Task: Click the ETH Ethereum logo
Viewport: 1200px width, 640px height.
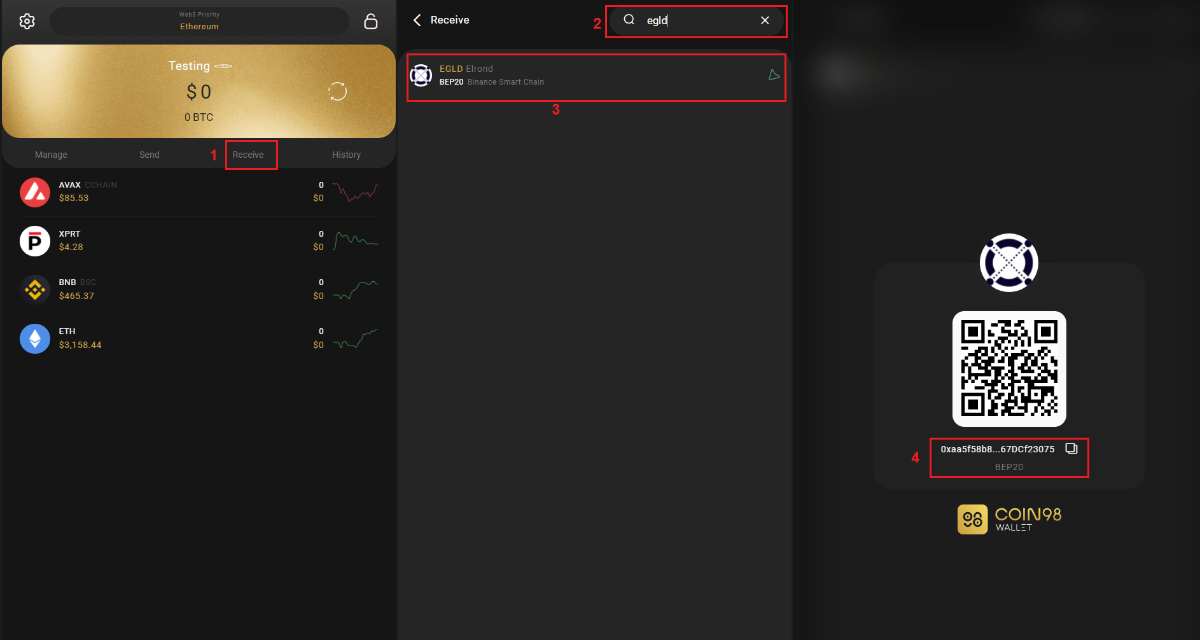Action: [35, 338]
